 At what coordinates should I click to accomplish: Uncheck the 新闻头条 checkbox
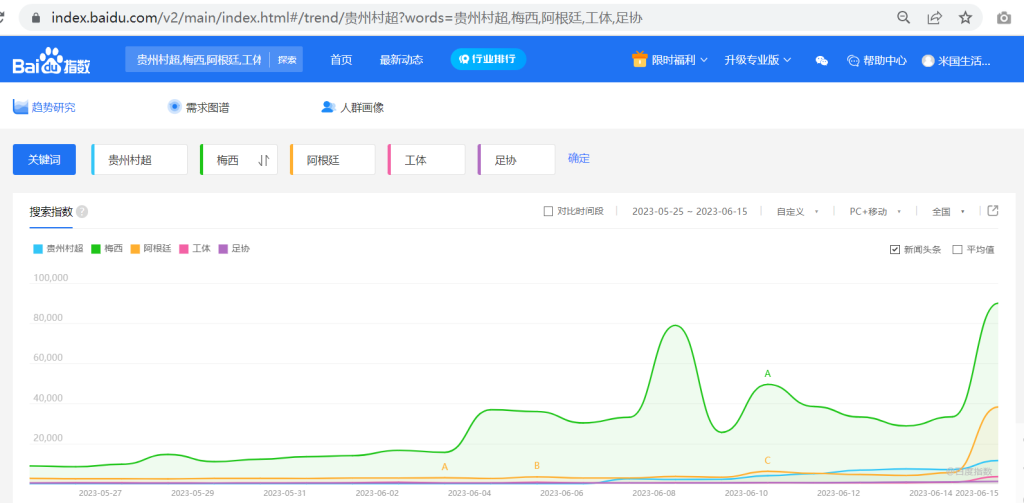click(895, 250)
